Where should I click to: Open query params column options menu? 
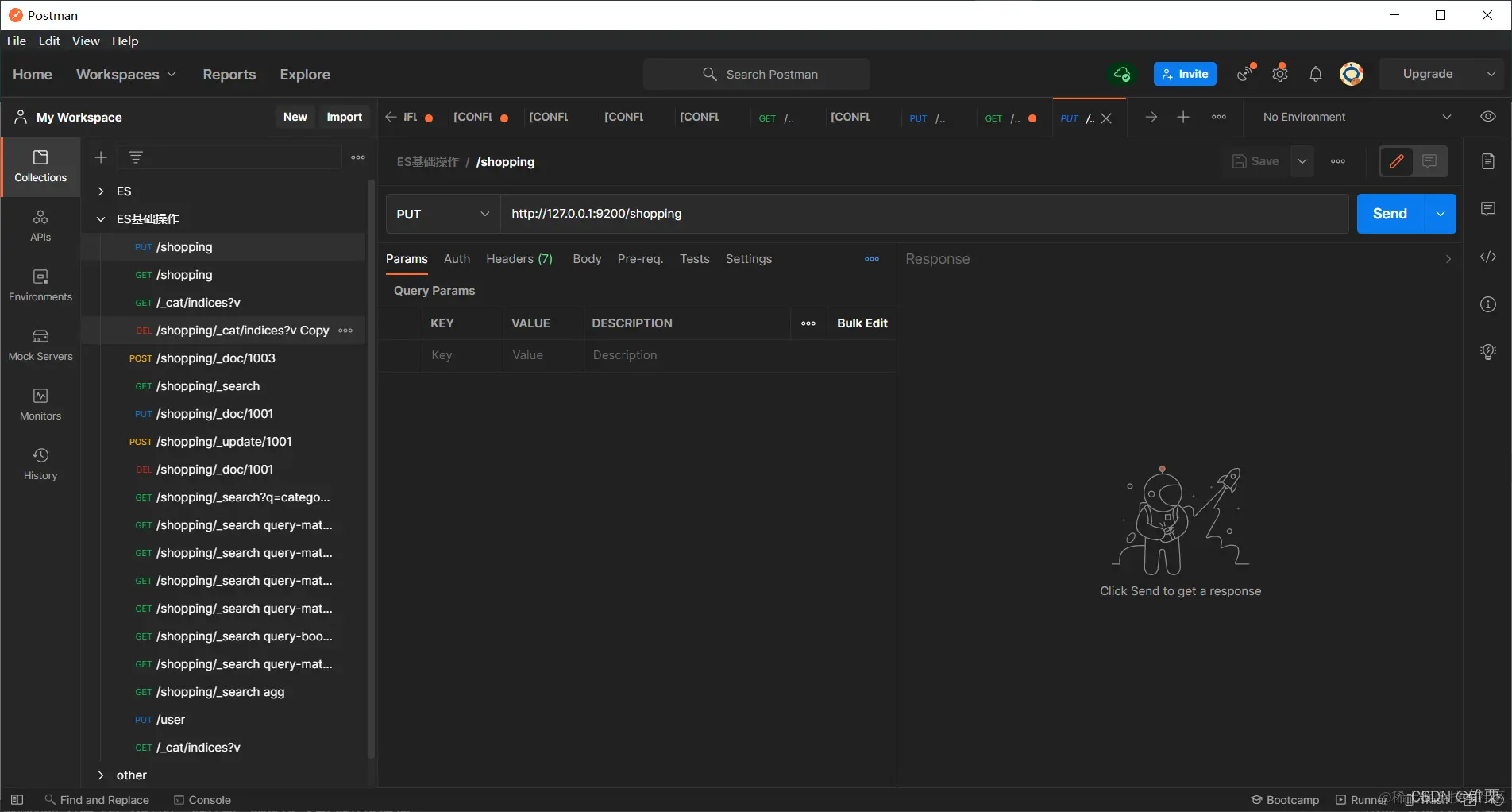point(808,323)
